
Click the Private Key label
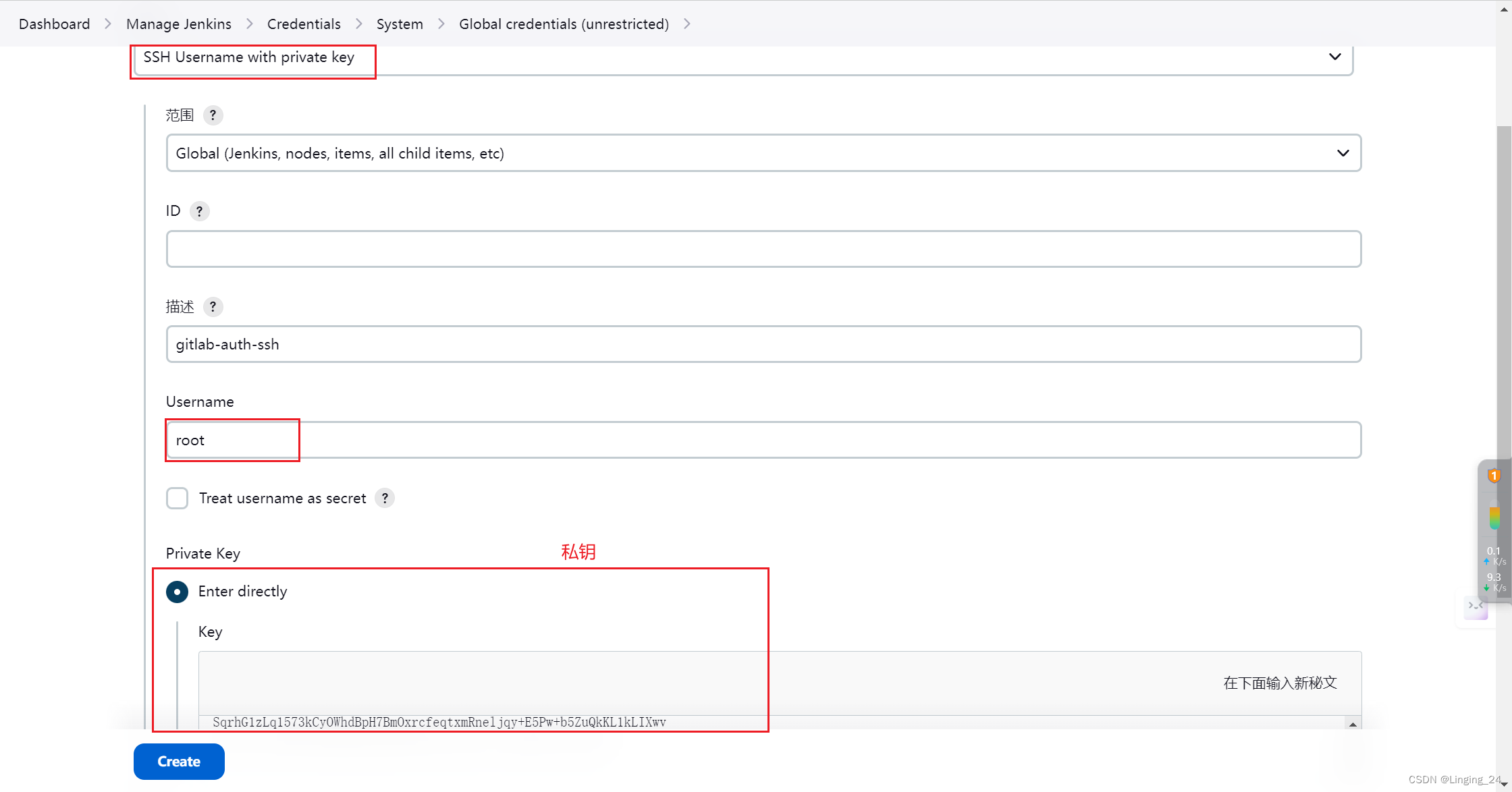[203, 553]
